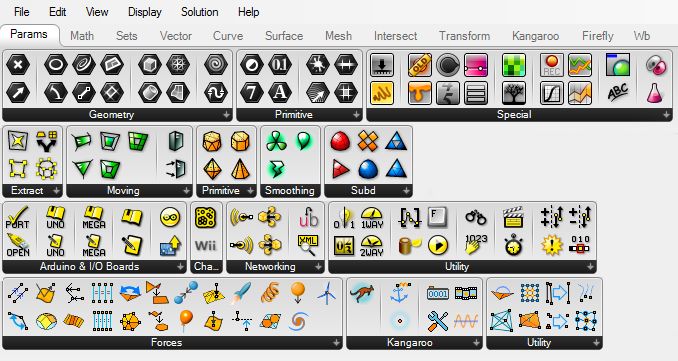Select the Box parameter cube icon
The width and height of the screenshot is (678, 361).
pos(150,65)
